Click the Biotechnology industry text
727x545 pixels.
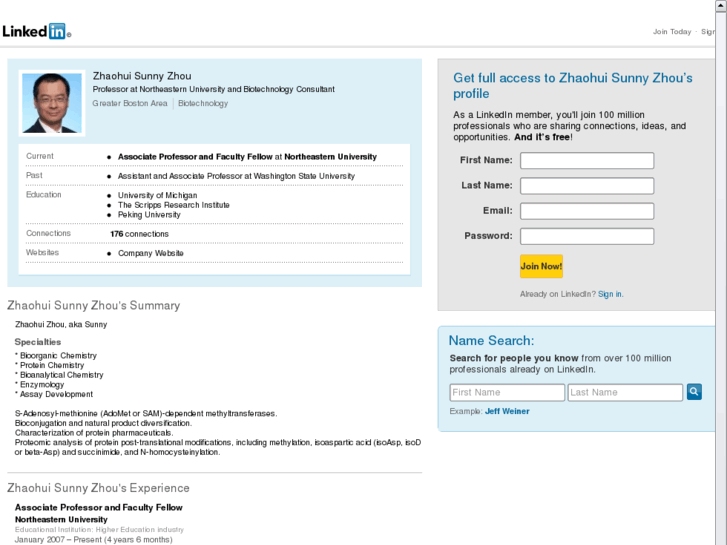tap(203, 103)
